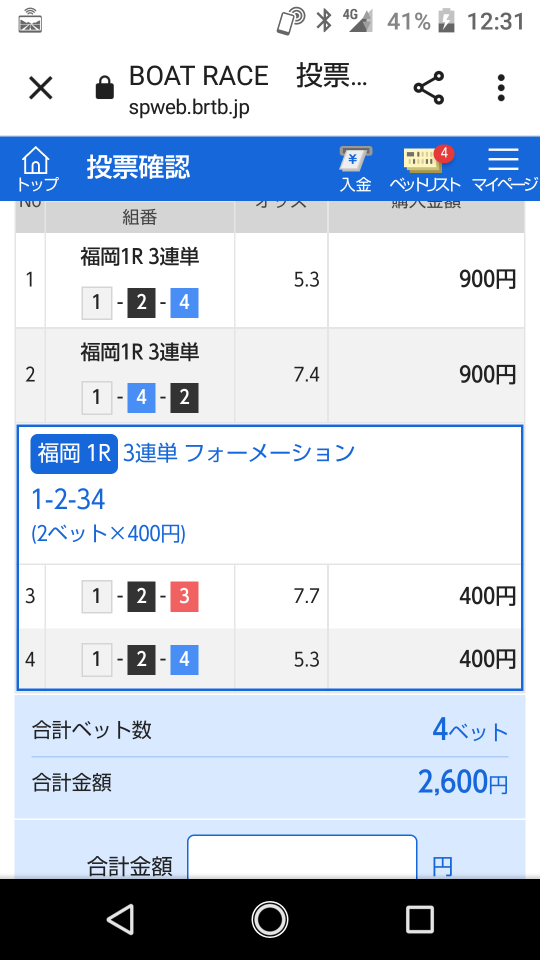Tap the site security lock icon
The height and width of the screenshot is (960, 540).
(105, 89)
